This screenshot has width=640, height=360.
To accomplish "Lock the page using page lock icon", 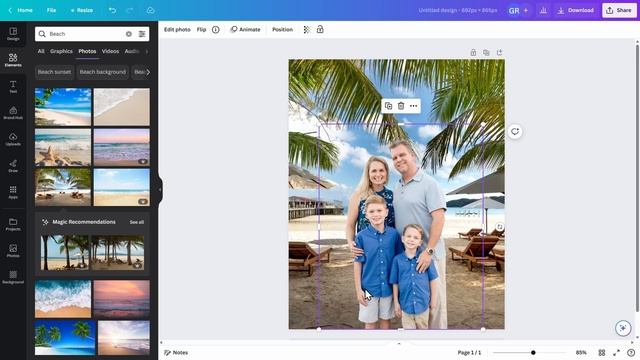I will click(x=473, y=53).
